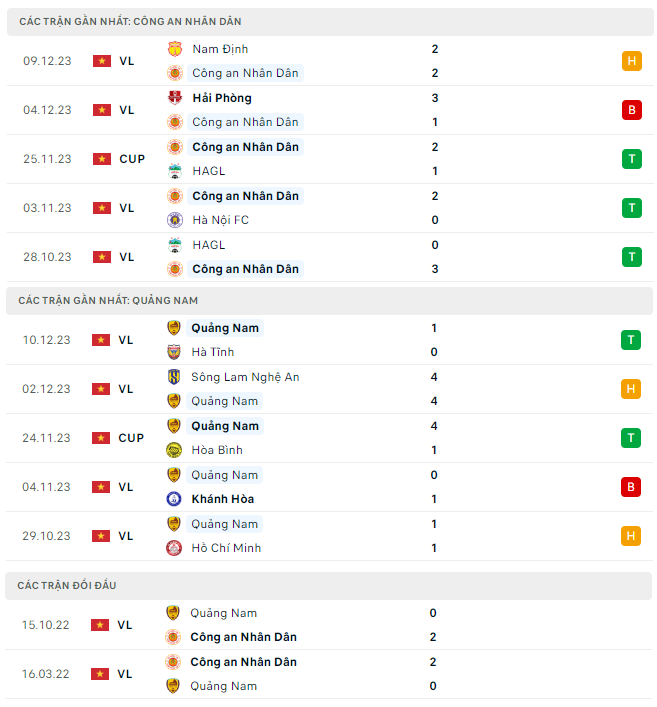Click the Vietnam flag beside 09.12.23

(x=101, y=61)
